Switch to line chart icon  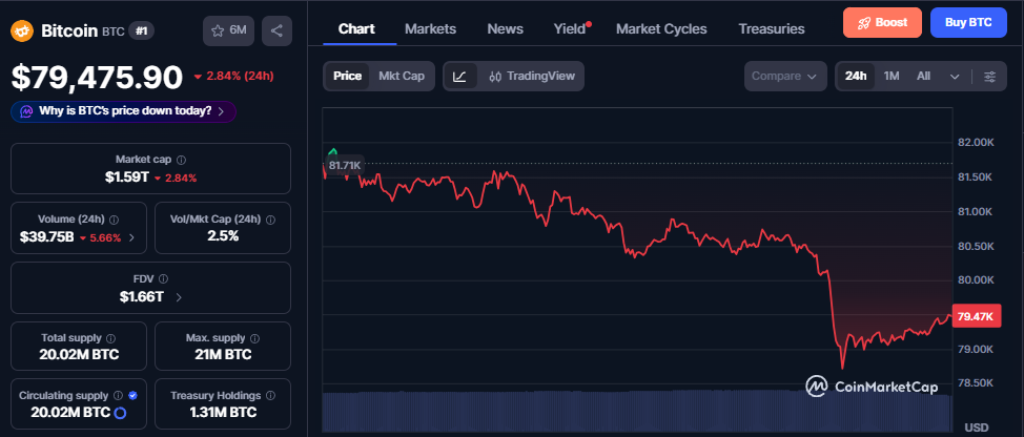click(460, 76)
